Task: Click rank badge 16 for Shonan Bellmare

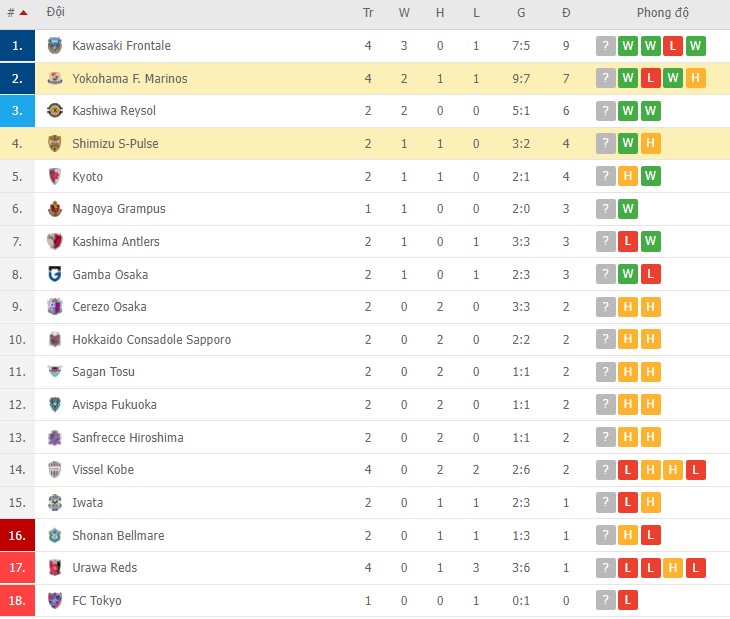Action: [17, 536]
